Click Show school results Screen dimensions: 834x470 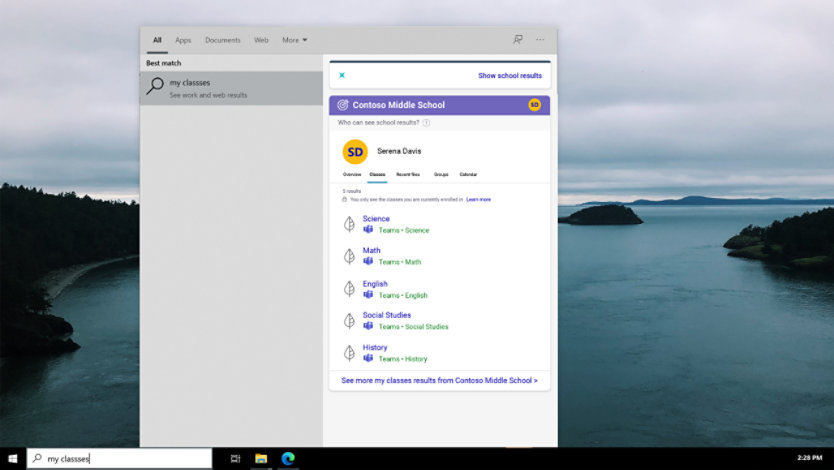pos(509,75)
